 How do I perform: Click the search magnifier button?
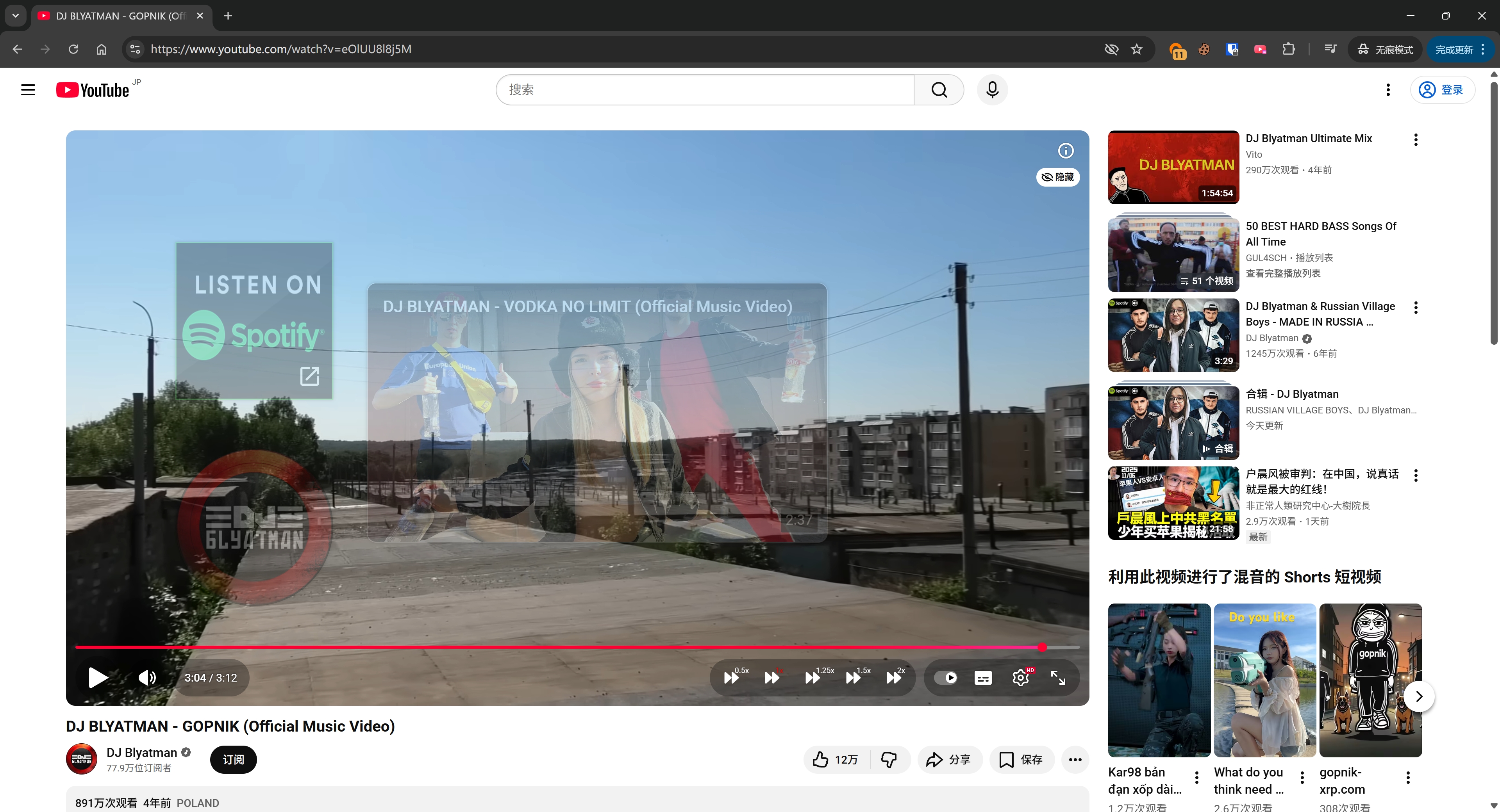939,90
